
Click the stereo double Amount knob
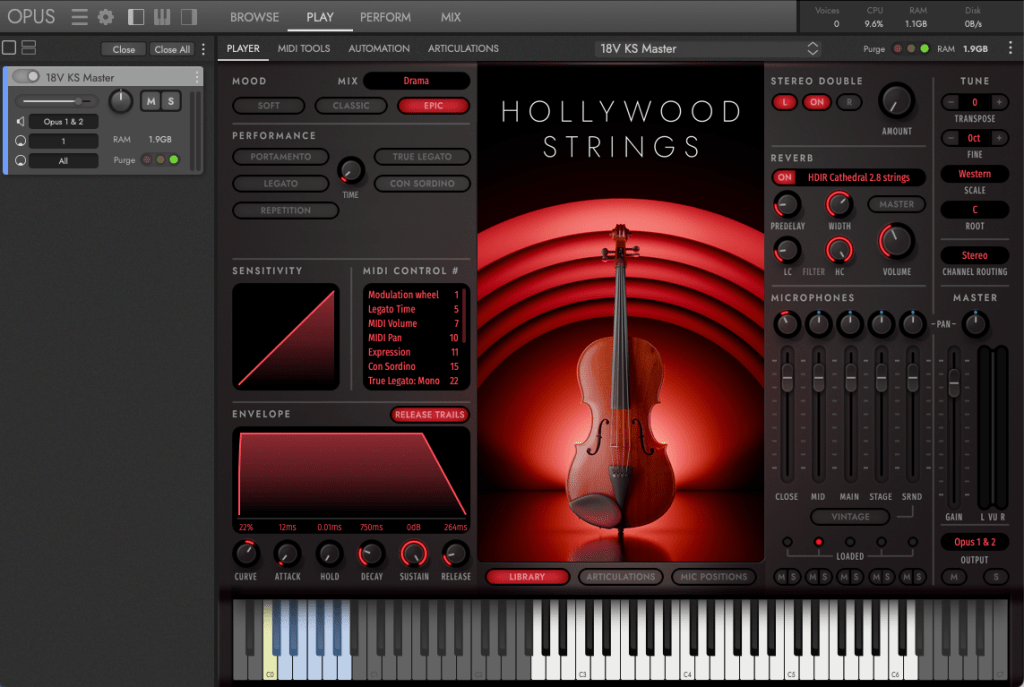(x=896, y=101)
